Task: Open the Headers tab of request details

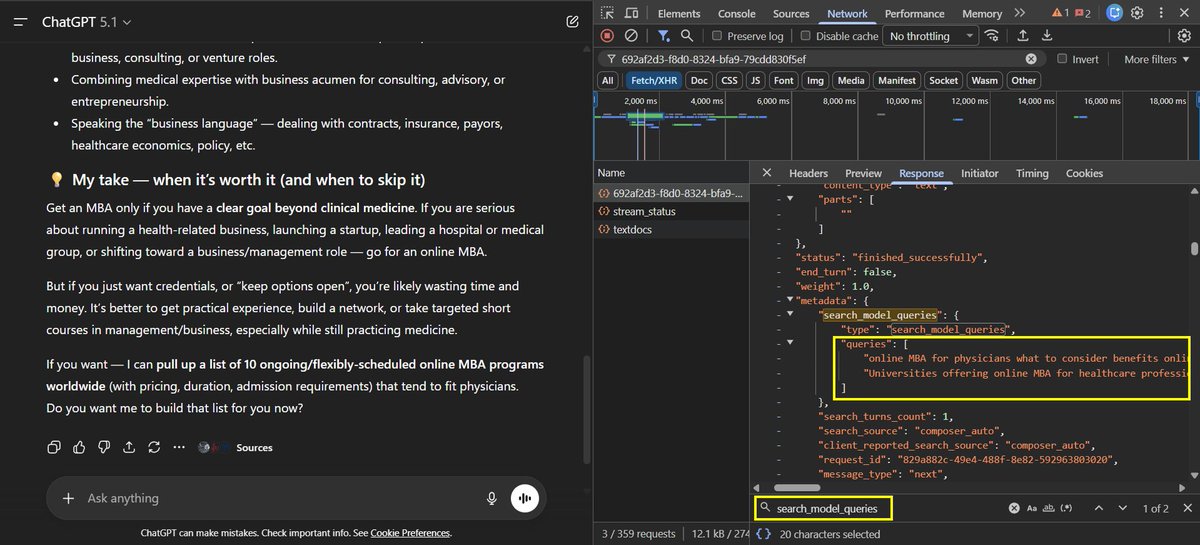Action: click(808, 173)
